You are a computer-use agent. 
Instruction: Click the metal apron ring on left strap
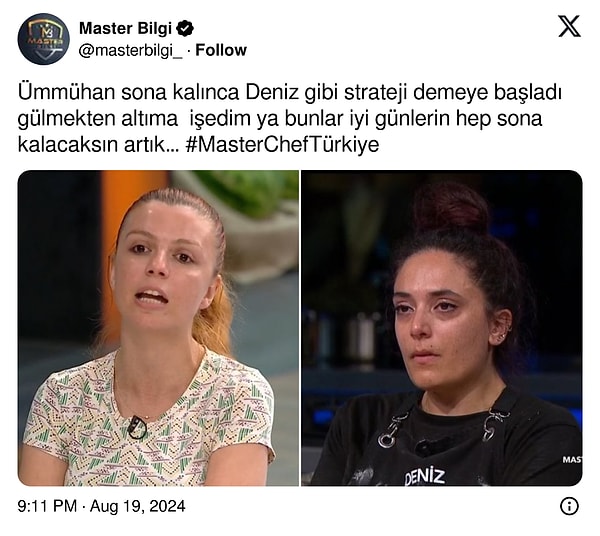[386, 440]
